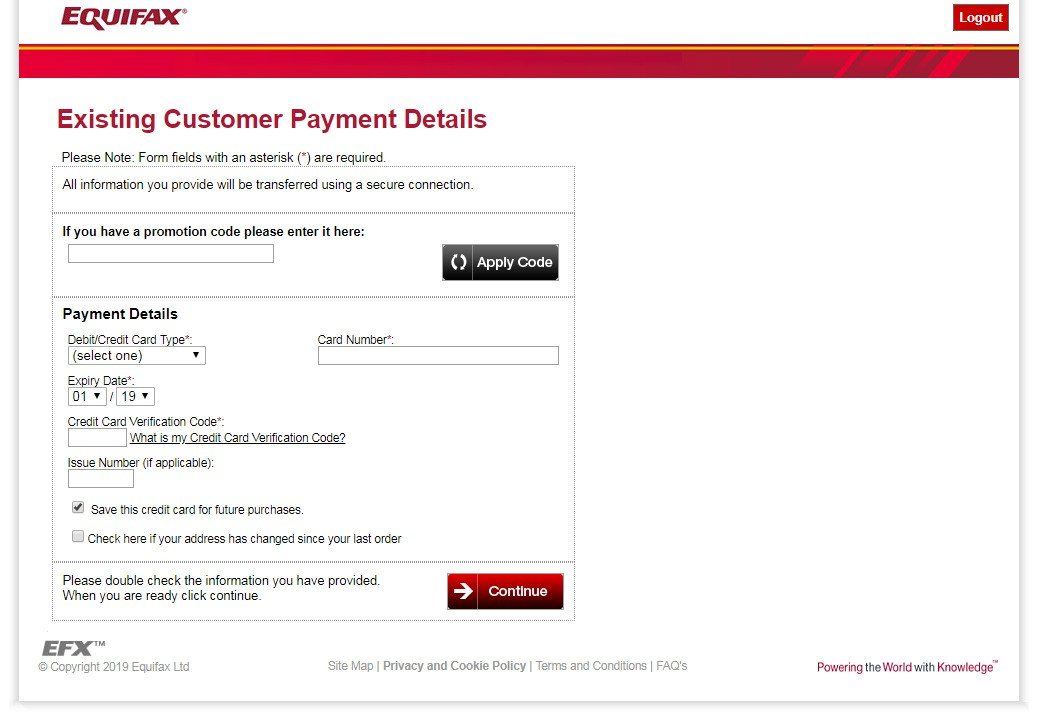The height and width of the screenshot is (723, 1048).
Task: Open the expiry month dropdown
Action: (87, 396)
